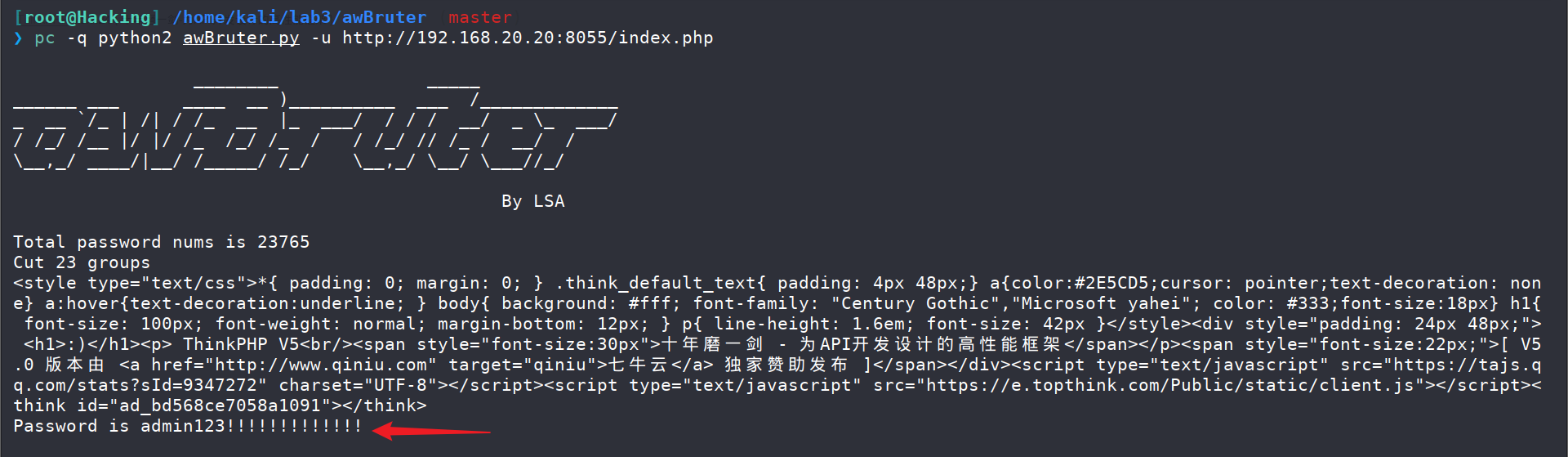
Task: Click the prompt chevron symbol
Action: [18, 38]
